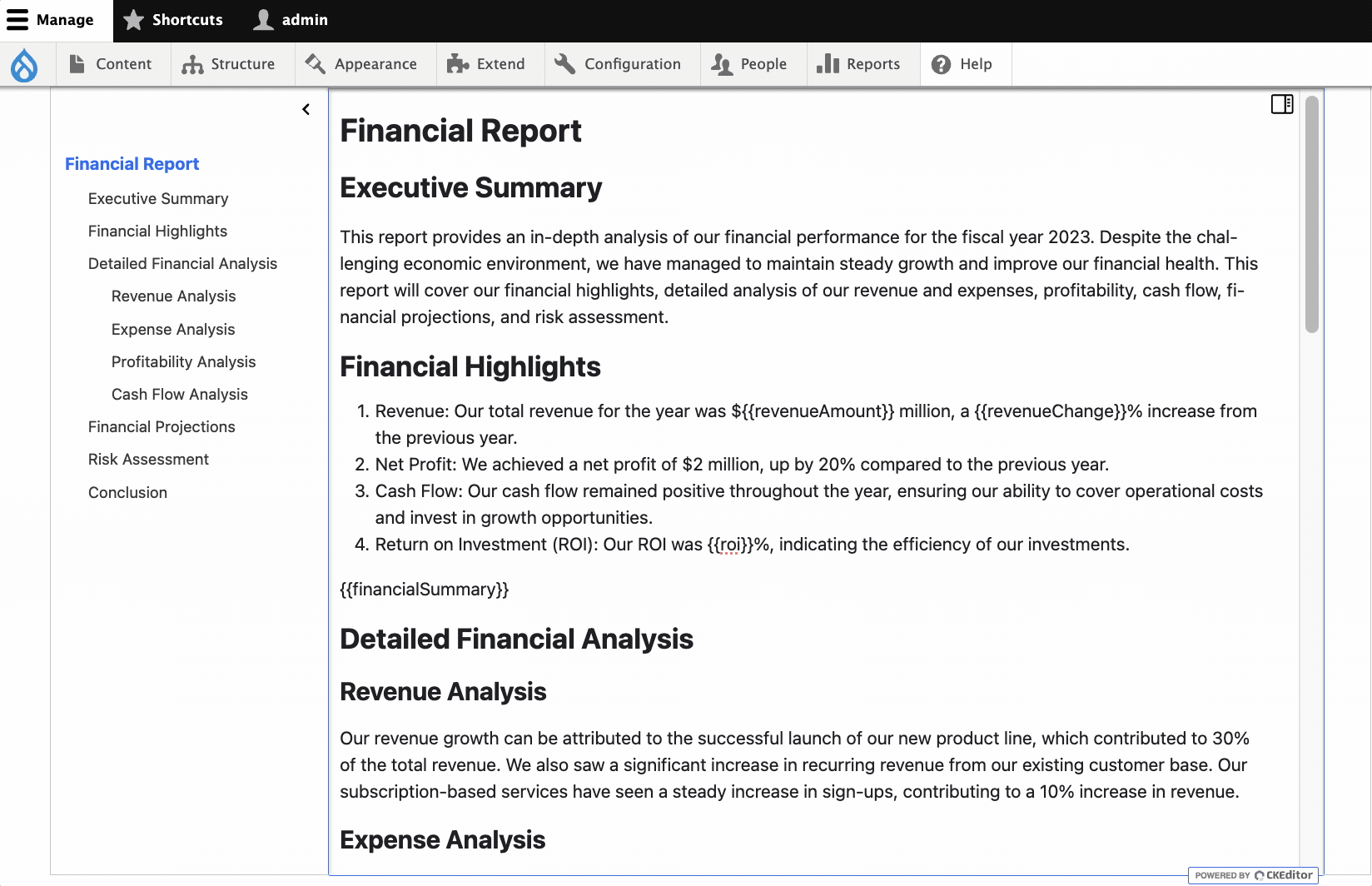Viewport: 1372px width, 886px height.
Task: Click the Drupal logo icon
Action: (x=24, y=64)
